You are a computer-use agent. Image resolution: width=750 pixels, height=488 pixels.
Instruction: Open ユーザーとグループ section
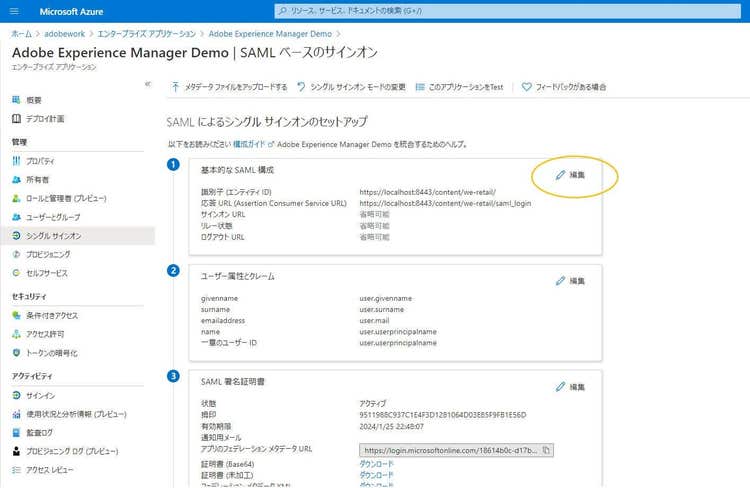click(x=52, y=217)
